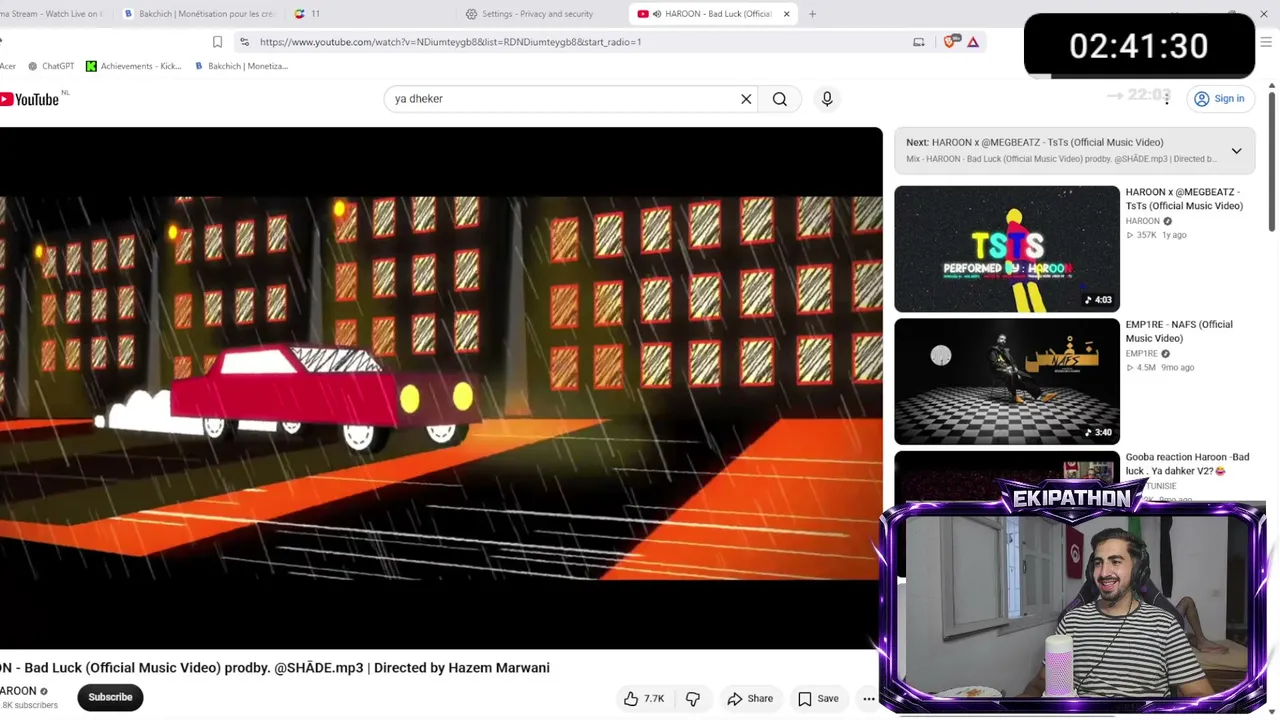Click the cast or picture-in-picture icon in address bar

pos(919,42)
